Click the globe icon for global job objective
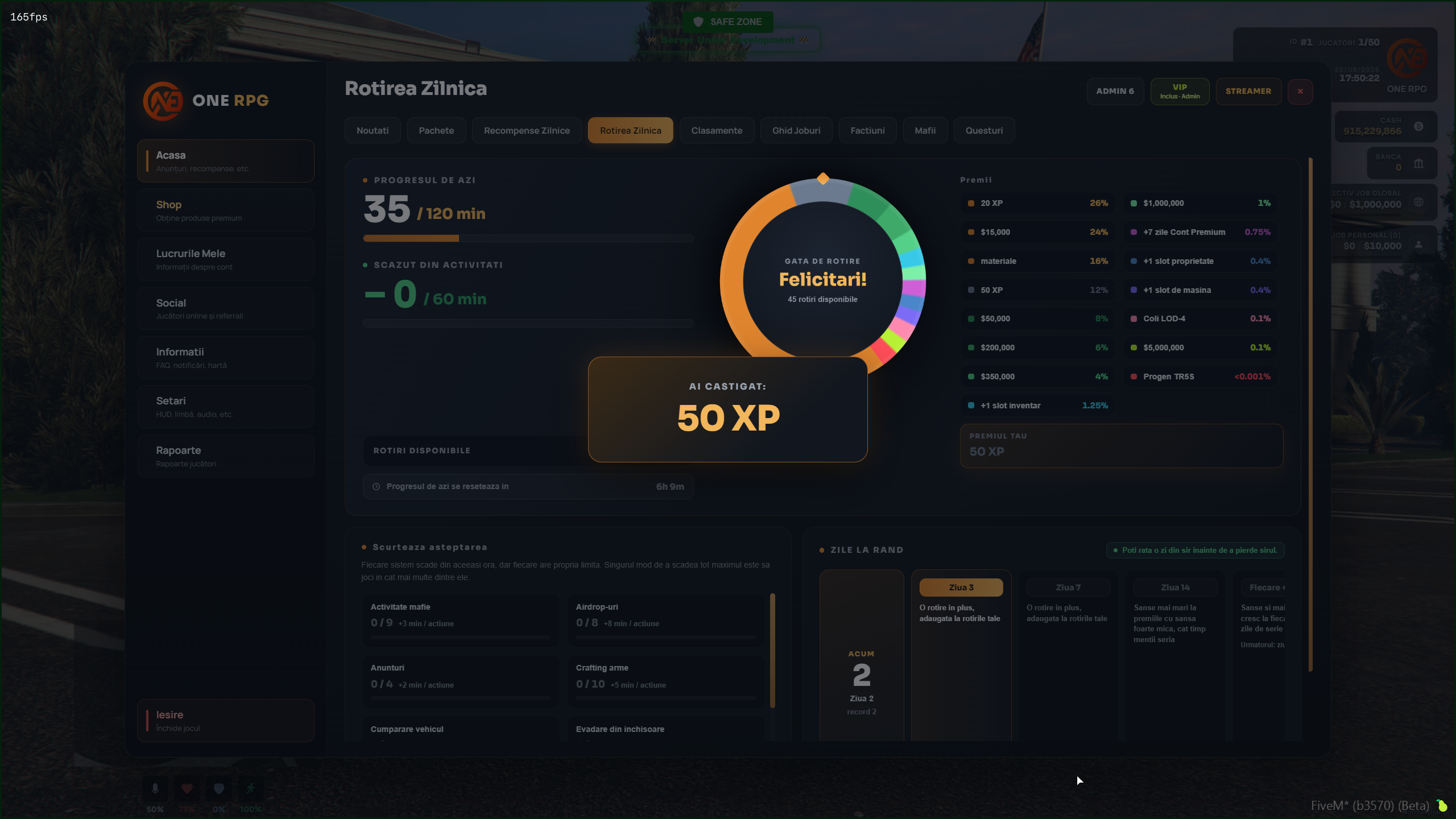This screenshot has width=1456, height=819. click(x=1419, y=202)
